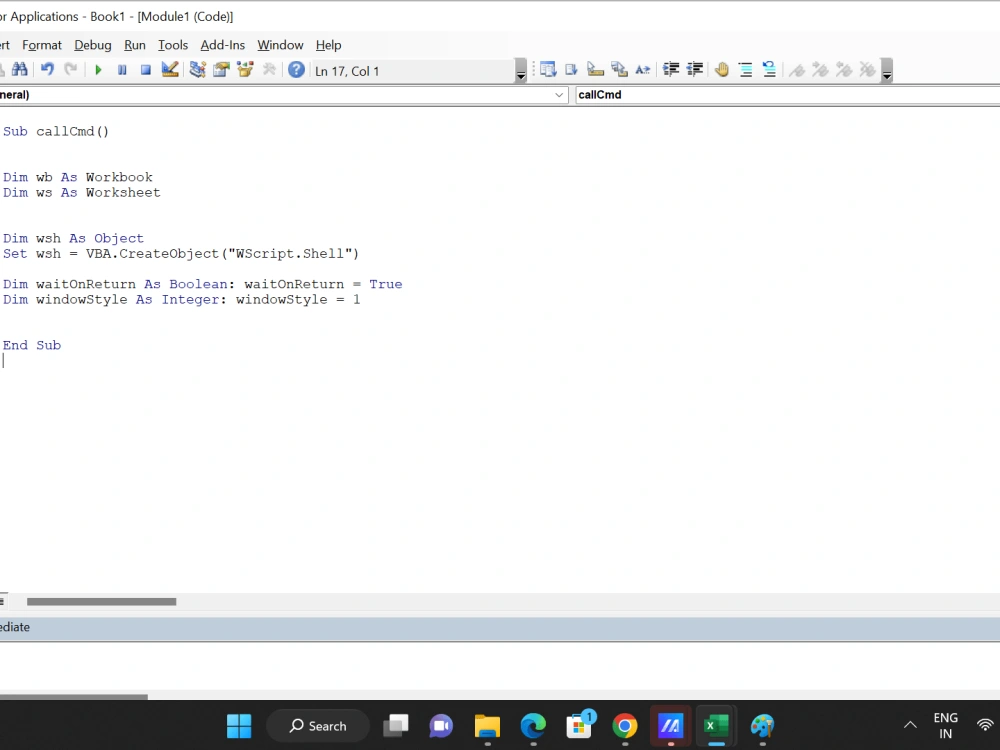This screenshot has height=750, width=1000.
Task: Click the ENG IN language indicator
Action: pos(945,726)
